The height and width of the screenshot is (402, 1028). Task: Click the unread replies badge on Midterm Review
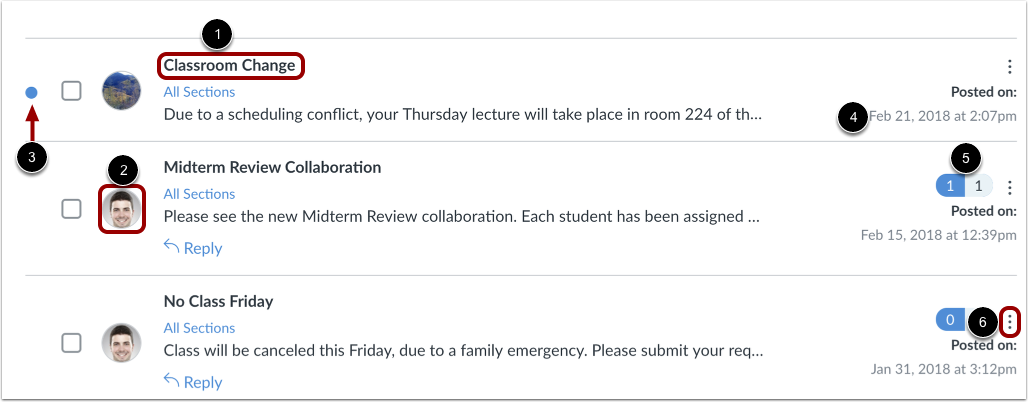pyautogui.click(x=950, y=186)
